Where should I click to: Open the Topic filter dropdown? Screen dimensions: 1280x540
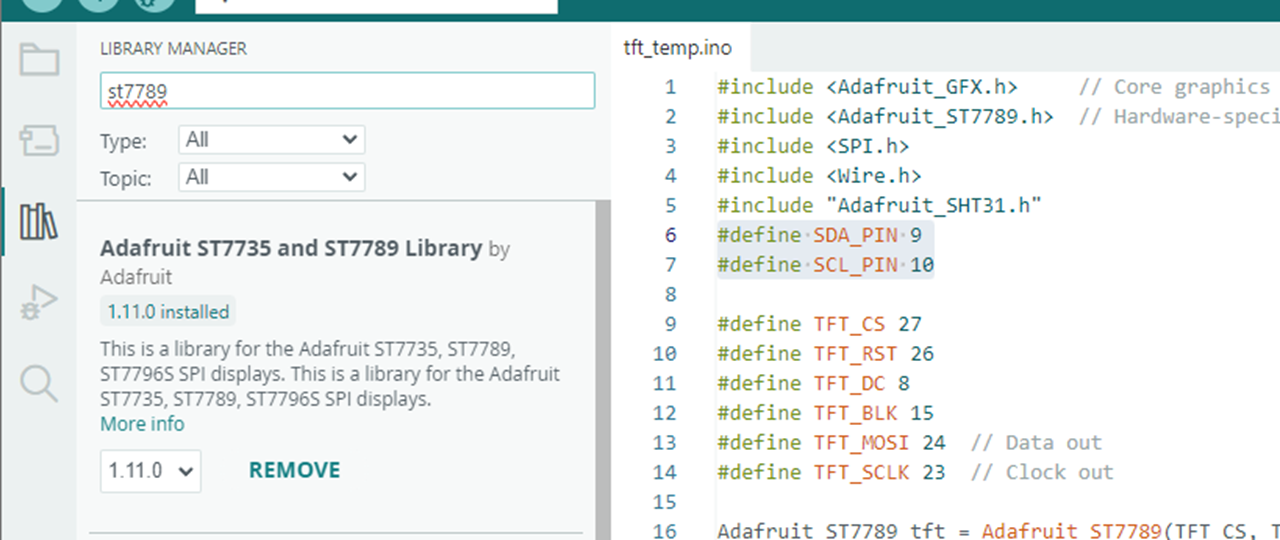click(272, 177)
